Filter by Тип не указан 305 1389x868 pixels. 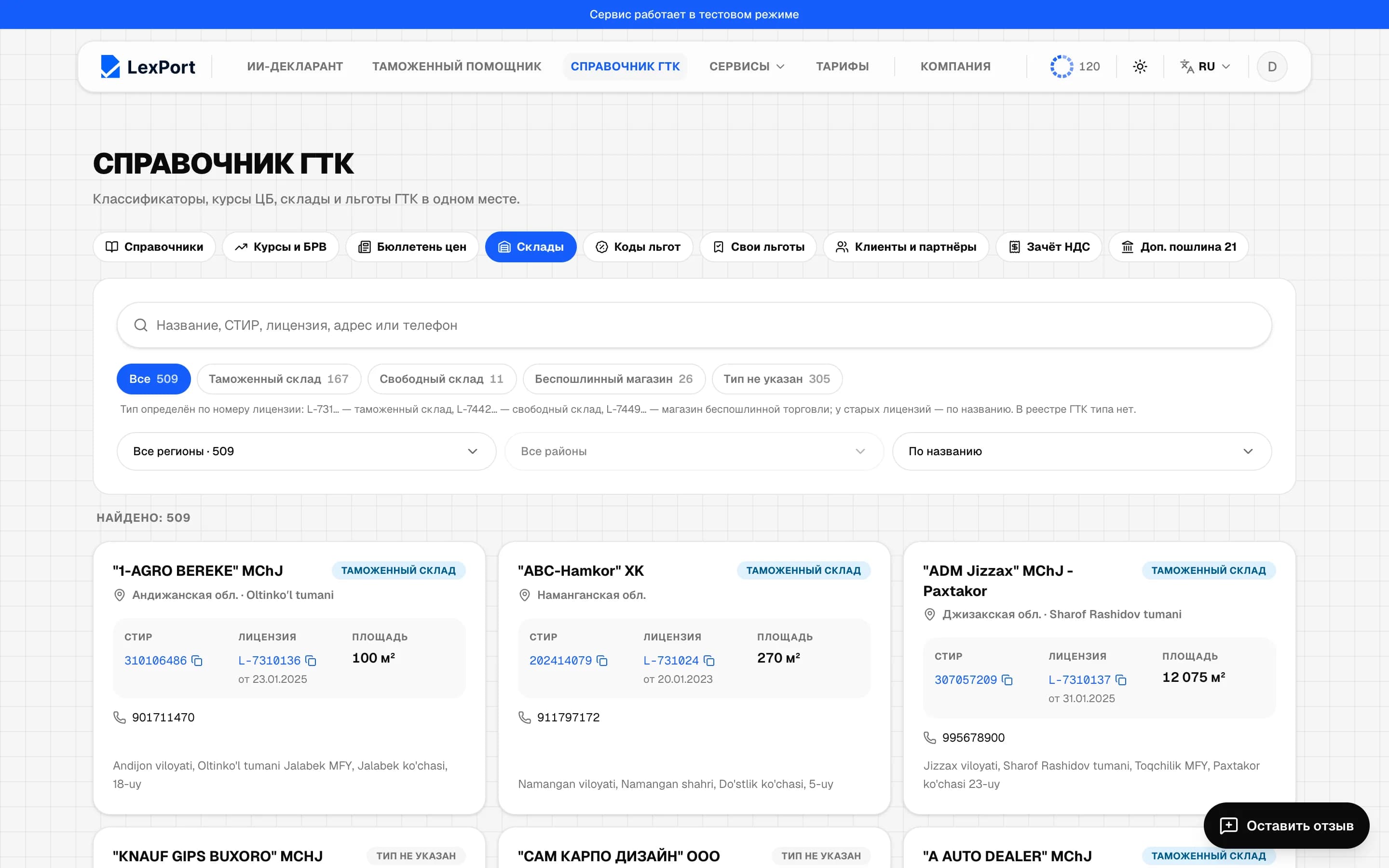pyautogui.click(x=777, y=379)
